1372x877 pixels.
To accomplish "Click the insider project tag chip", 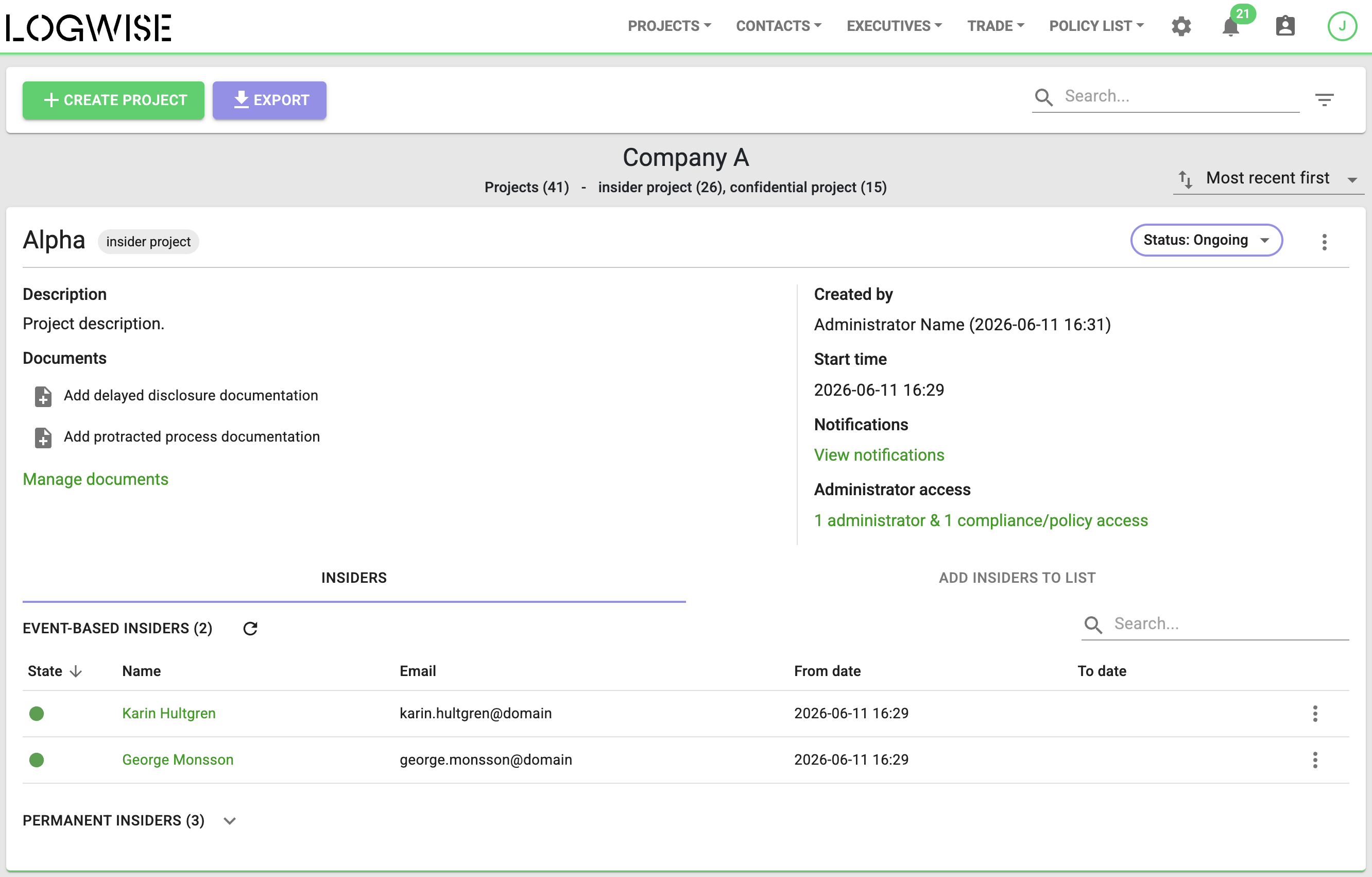I will (148, 242).
